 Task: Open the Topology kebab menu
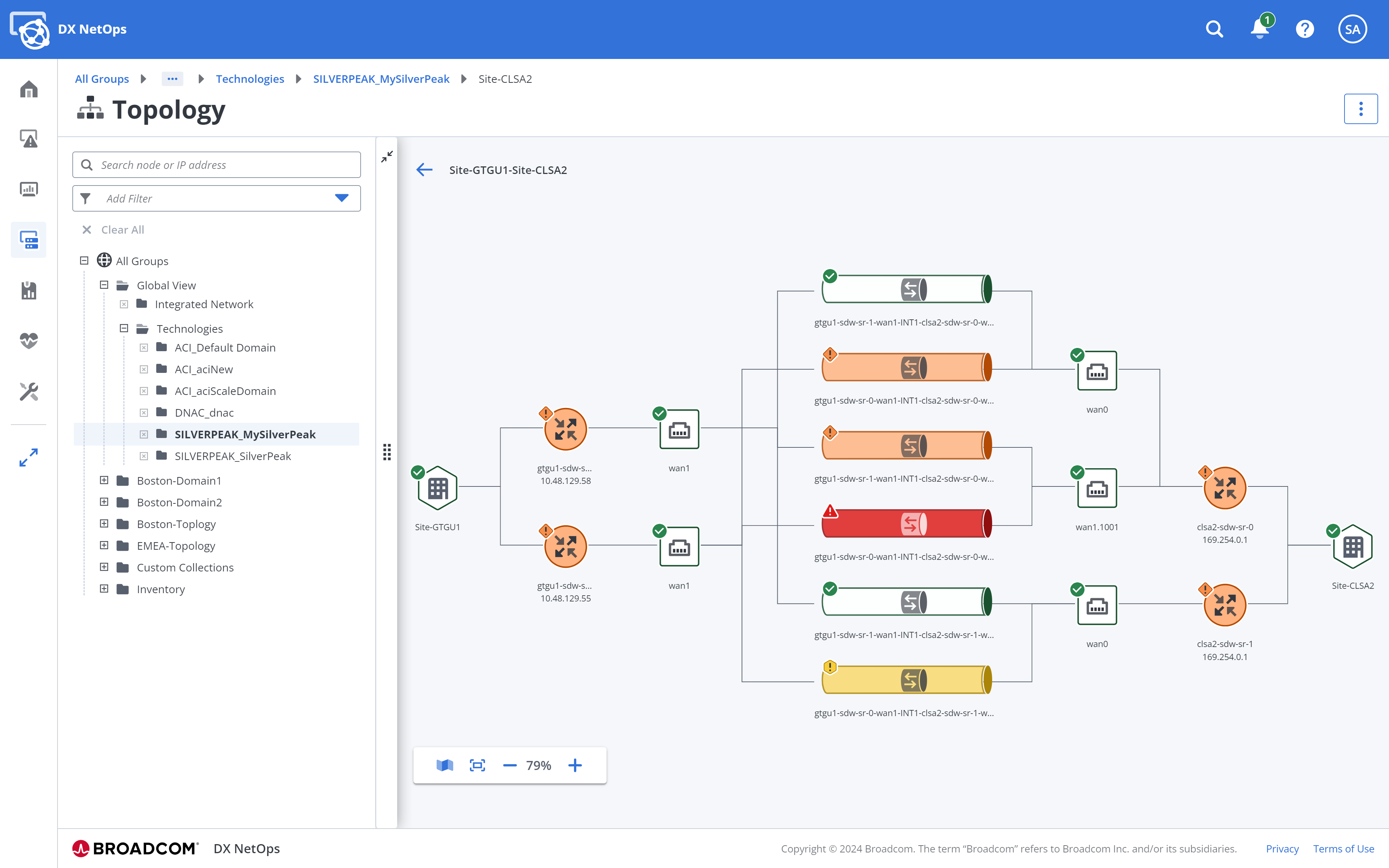1360,109
